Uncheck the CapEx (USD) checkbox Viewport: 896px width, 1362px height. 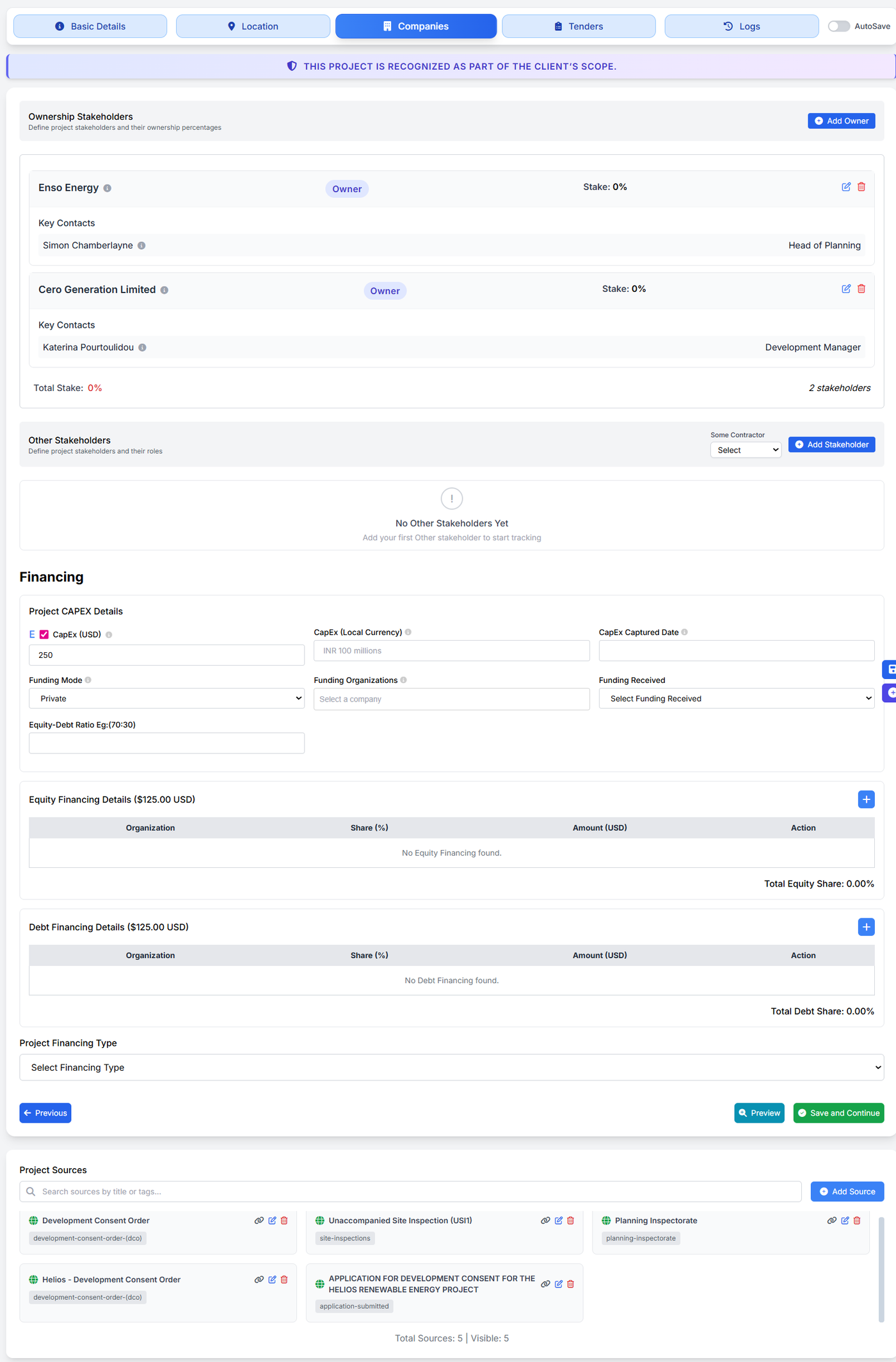pos(44,634)
